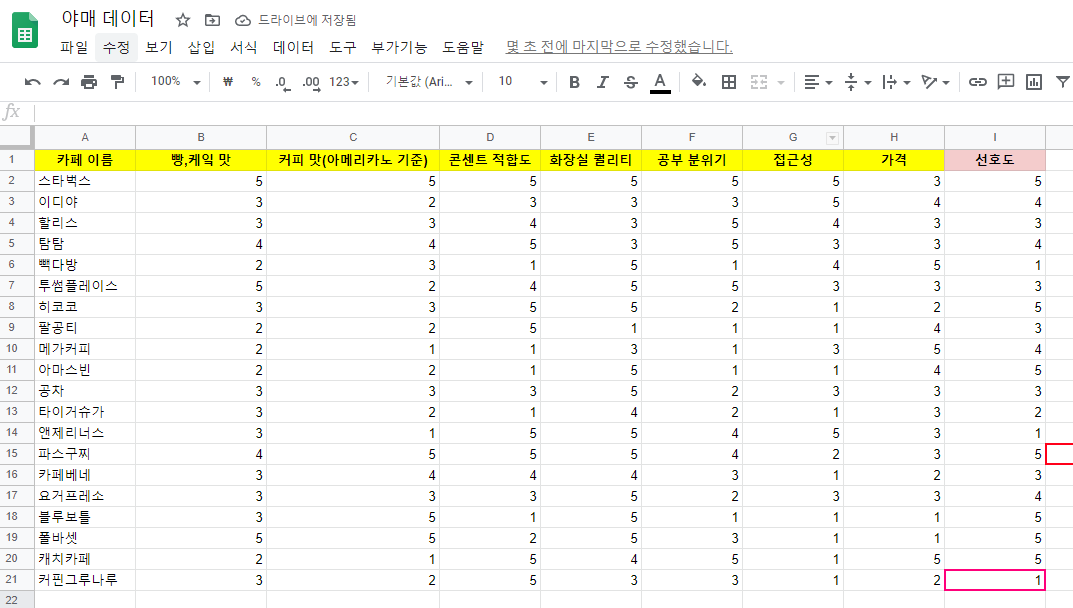Image resolution: width=1073 pixels, height=608 pixels.
Task: Select the paint format tool
Action: click(118, 82)
